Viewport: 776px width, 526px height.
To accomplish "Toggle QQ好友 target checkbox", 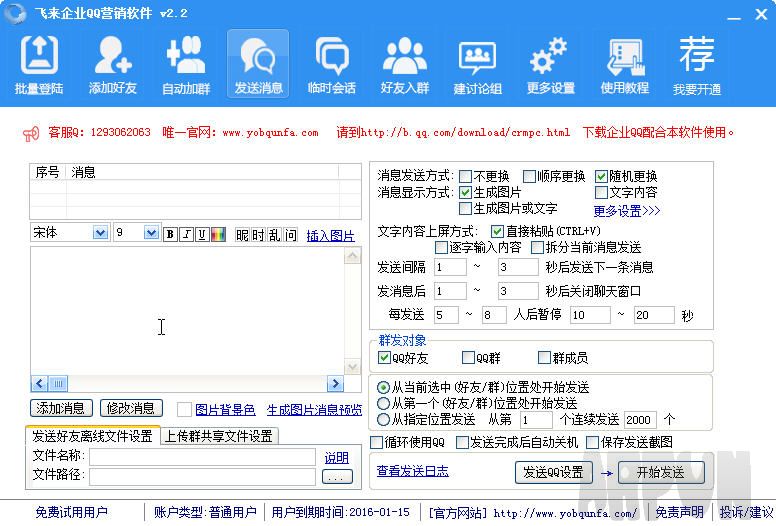I will tap(384, 357).
